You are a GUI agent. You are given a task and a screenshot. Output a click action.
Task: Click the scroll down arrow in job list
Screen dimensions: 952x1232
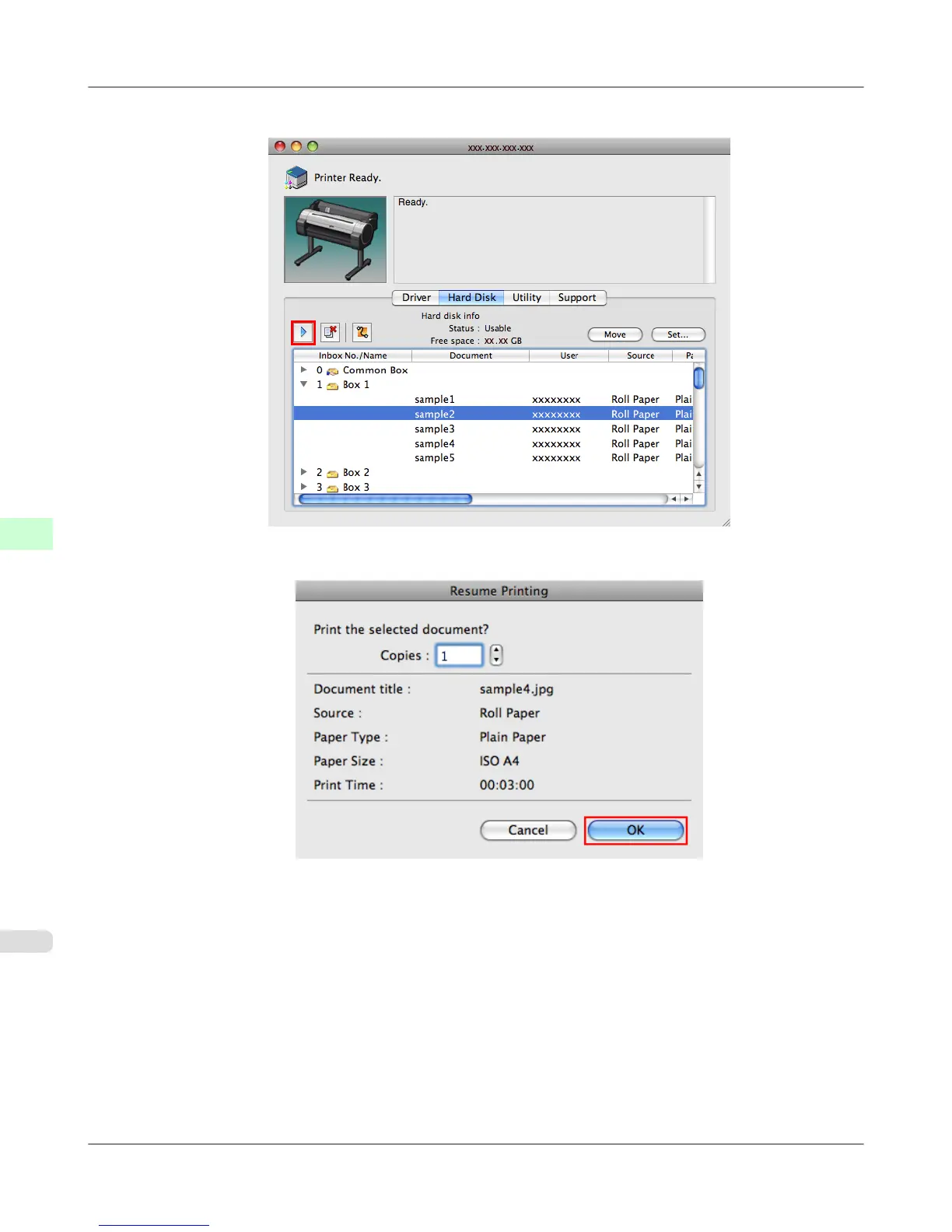[x=699, y=487]
